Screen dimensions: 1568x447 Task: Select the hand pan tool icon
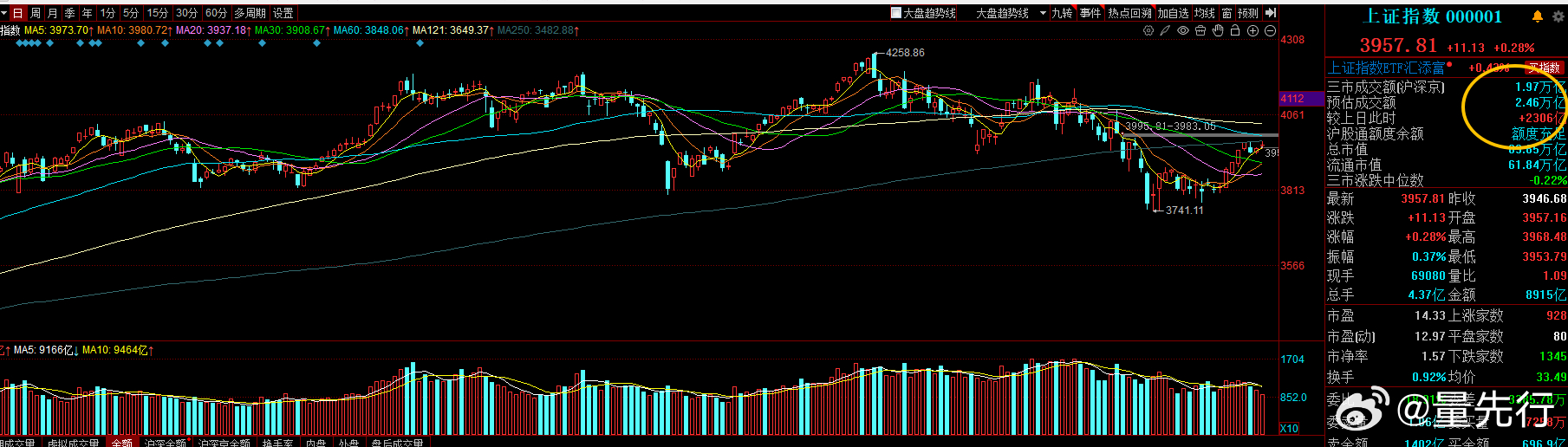pyautogui.click(x=1218, y=30)
